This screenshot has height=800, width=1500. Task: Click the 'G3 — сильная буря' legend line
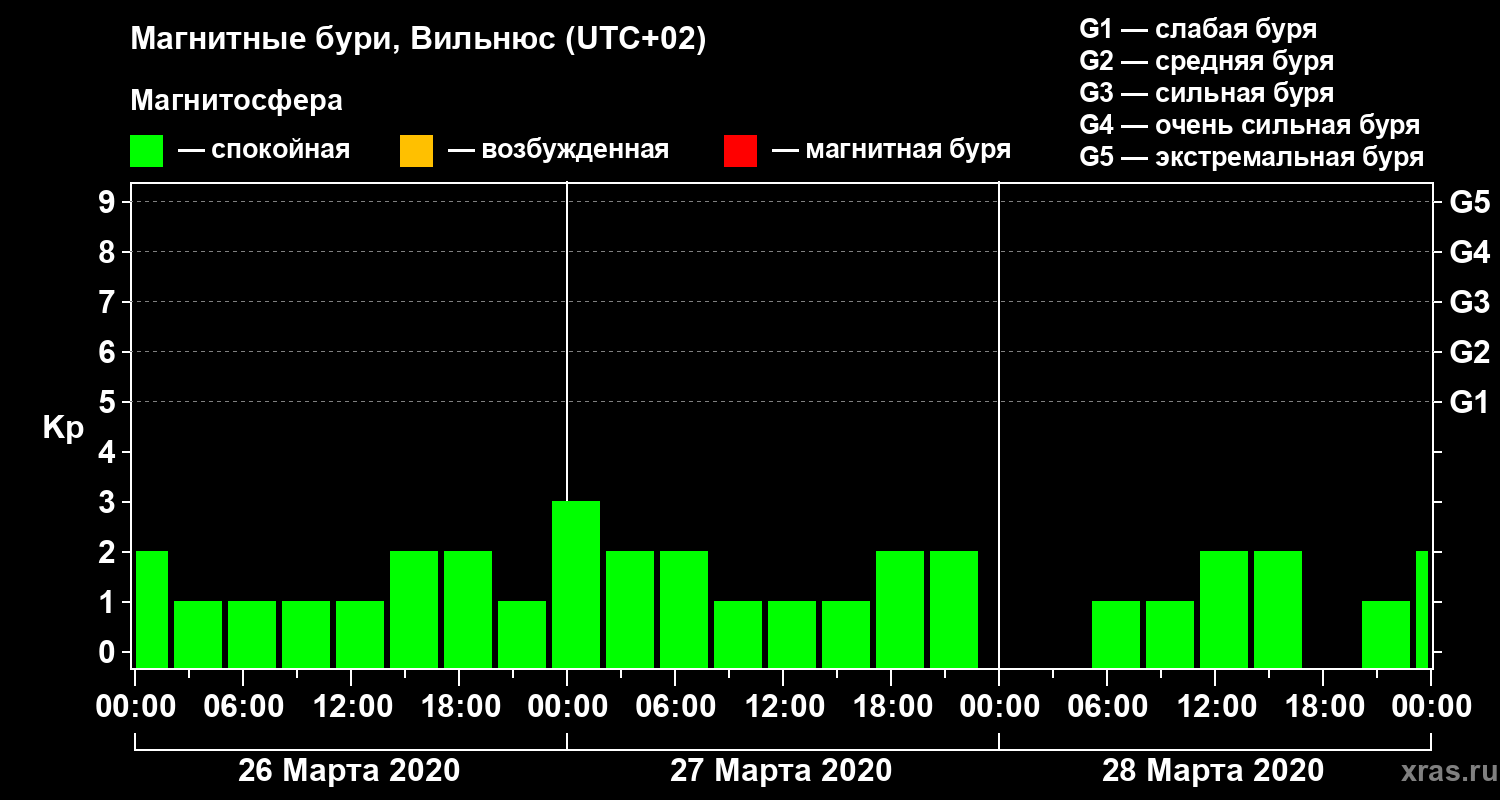[1206, 93]
